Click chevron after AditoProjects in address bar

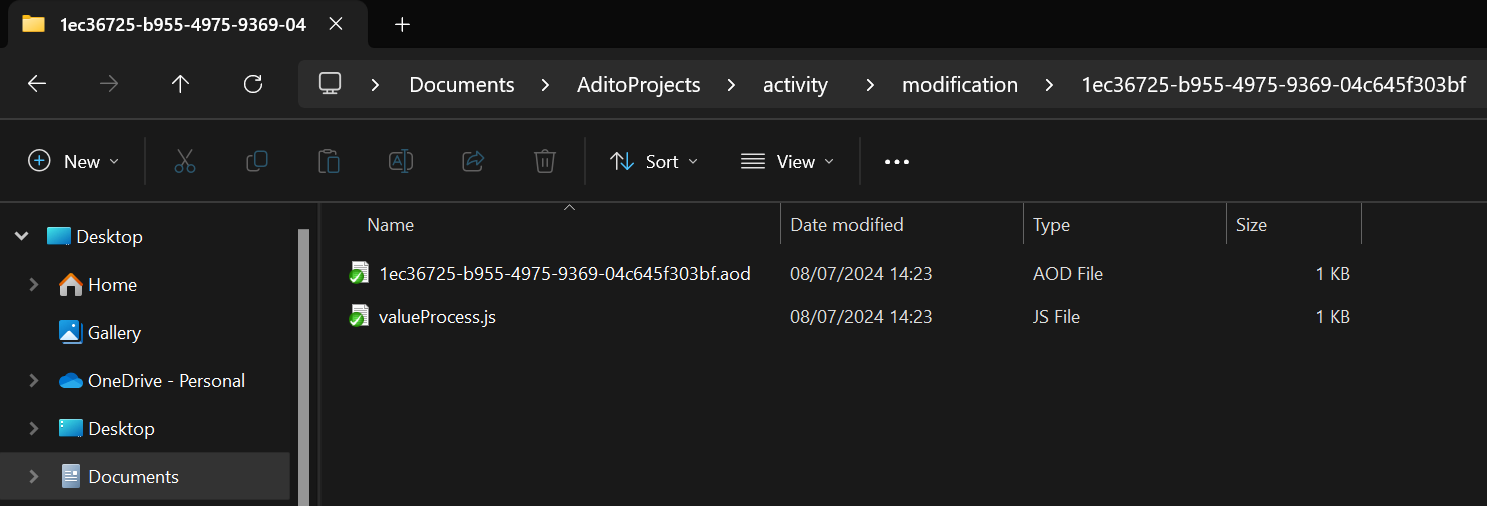click(732, 85)
